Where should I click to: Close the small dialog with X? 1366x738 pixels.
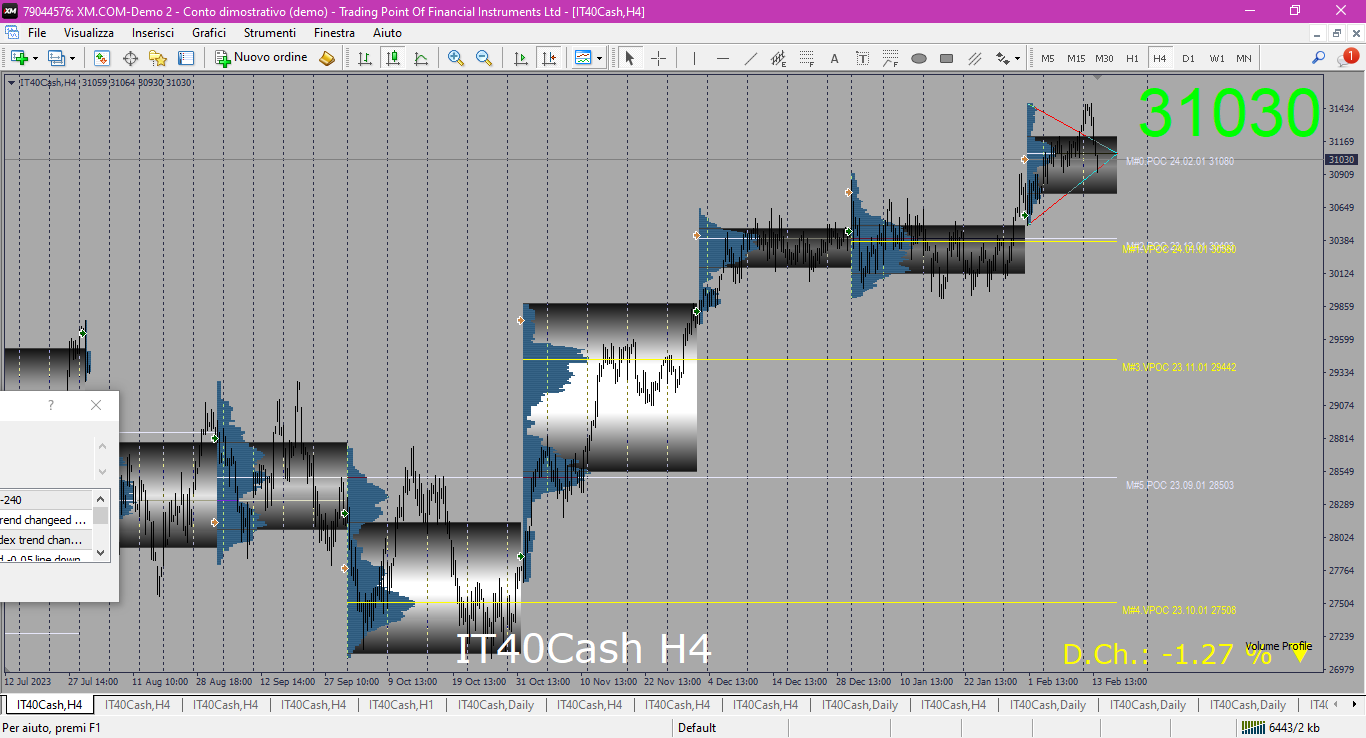(96, 405)
